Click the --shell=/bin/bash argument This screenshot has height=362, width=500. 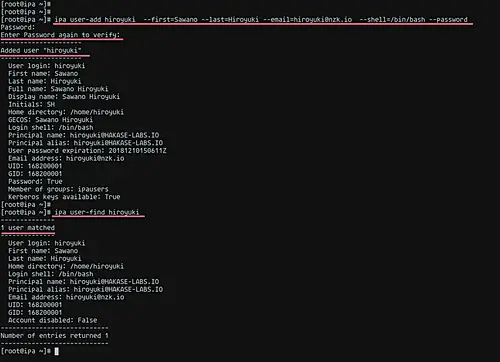click(x=392, y=19)
